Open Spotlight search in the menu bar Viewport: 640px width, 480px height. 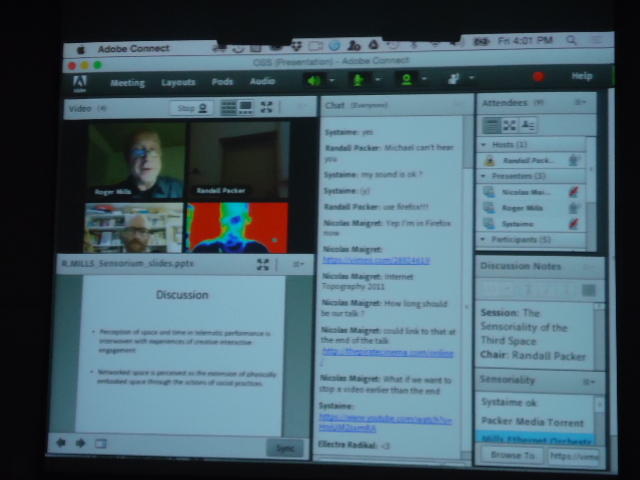(571, 40)
